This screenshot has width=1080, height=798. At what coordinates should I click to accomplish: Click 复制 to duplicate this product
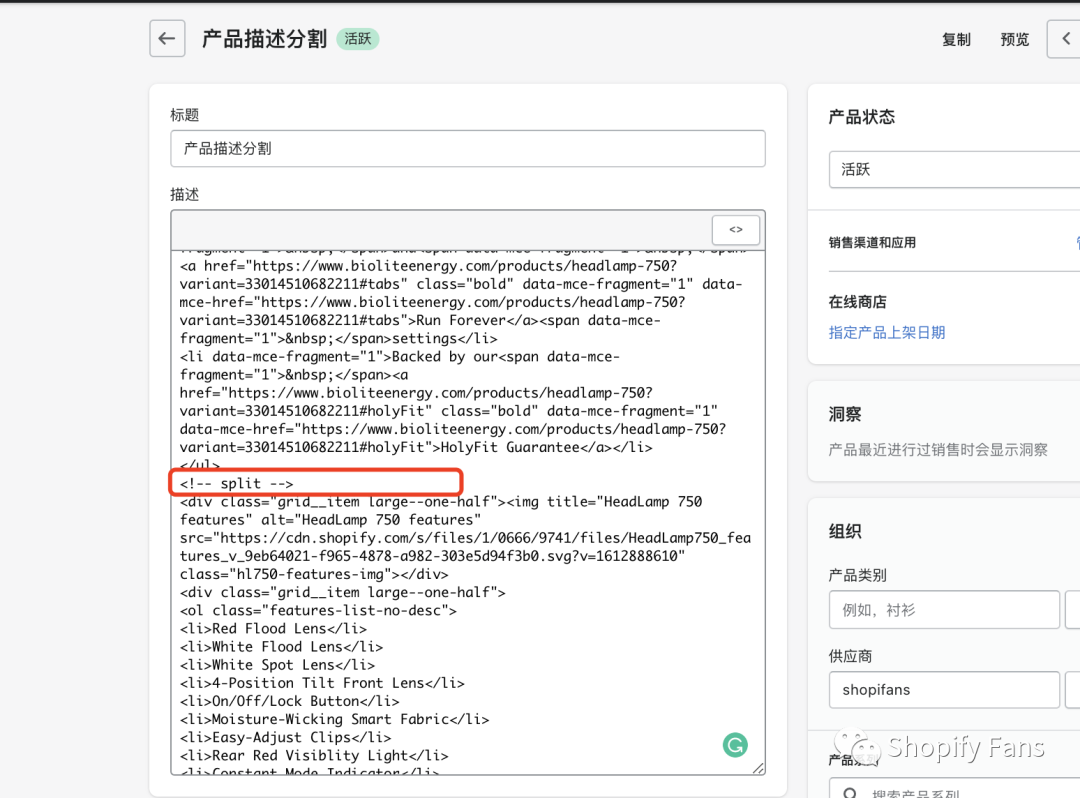click(x=956, y=39)
